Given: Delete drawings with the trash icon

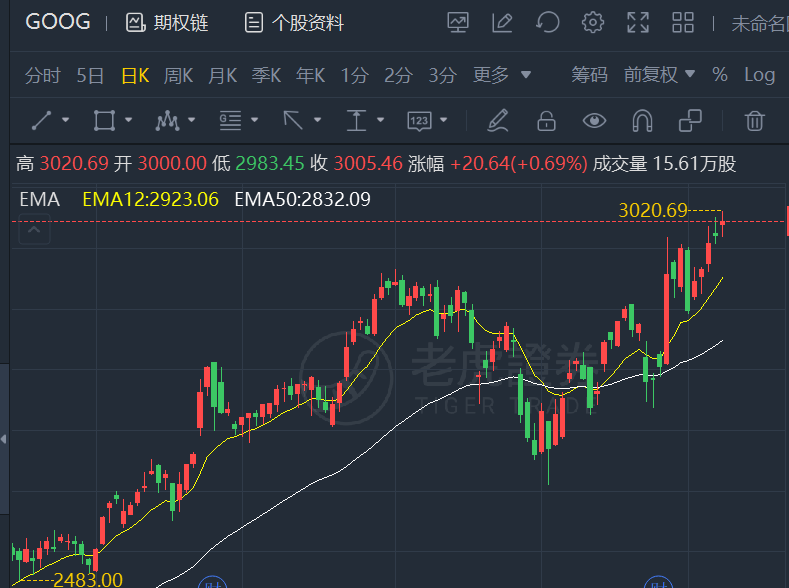Looking at the screenshot, I should click(755, 121).
